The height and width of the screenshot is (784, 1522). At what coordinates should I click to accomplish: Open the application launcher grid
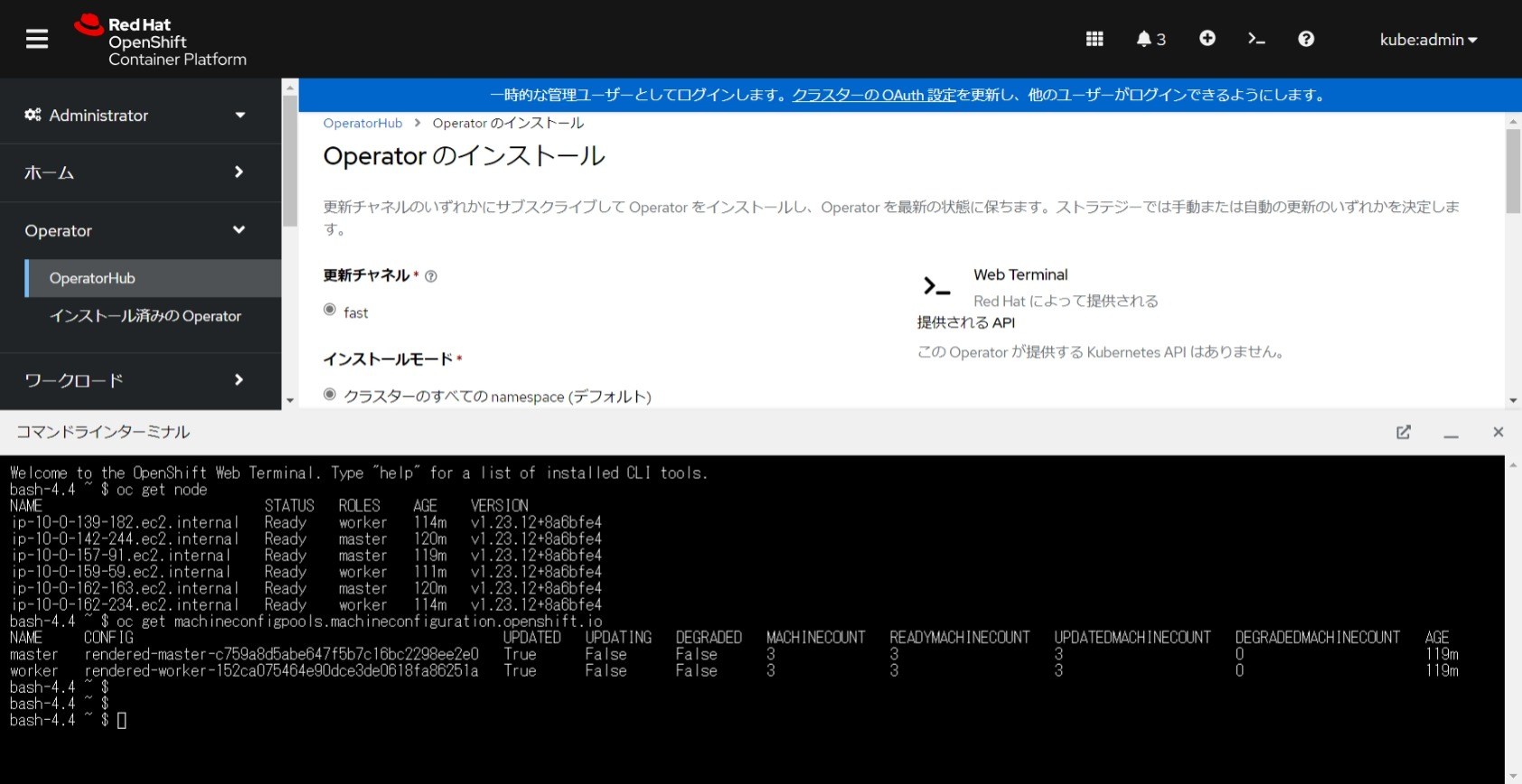click(1095, 39)
